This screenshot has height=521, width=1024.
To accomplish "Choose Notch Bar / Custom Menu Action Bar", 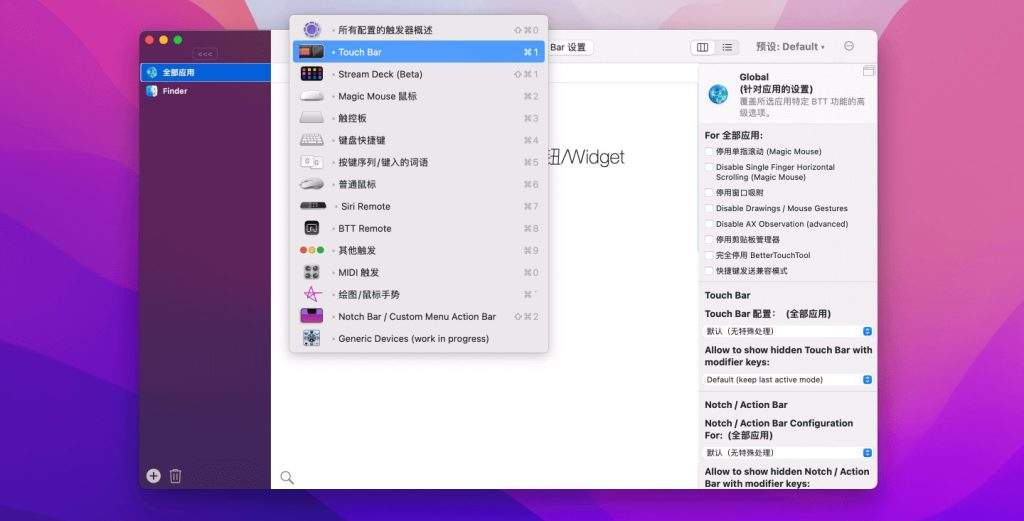I will (x=416, y=316).
